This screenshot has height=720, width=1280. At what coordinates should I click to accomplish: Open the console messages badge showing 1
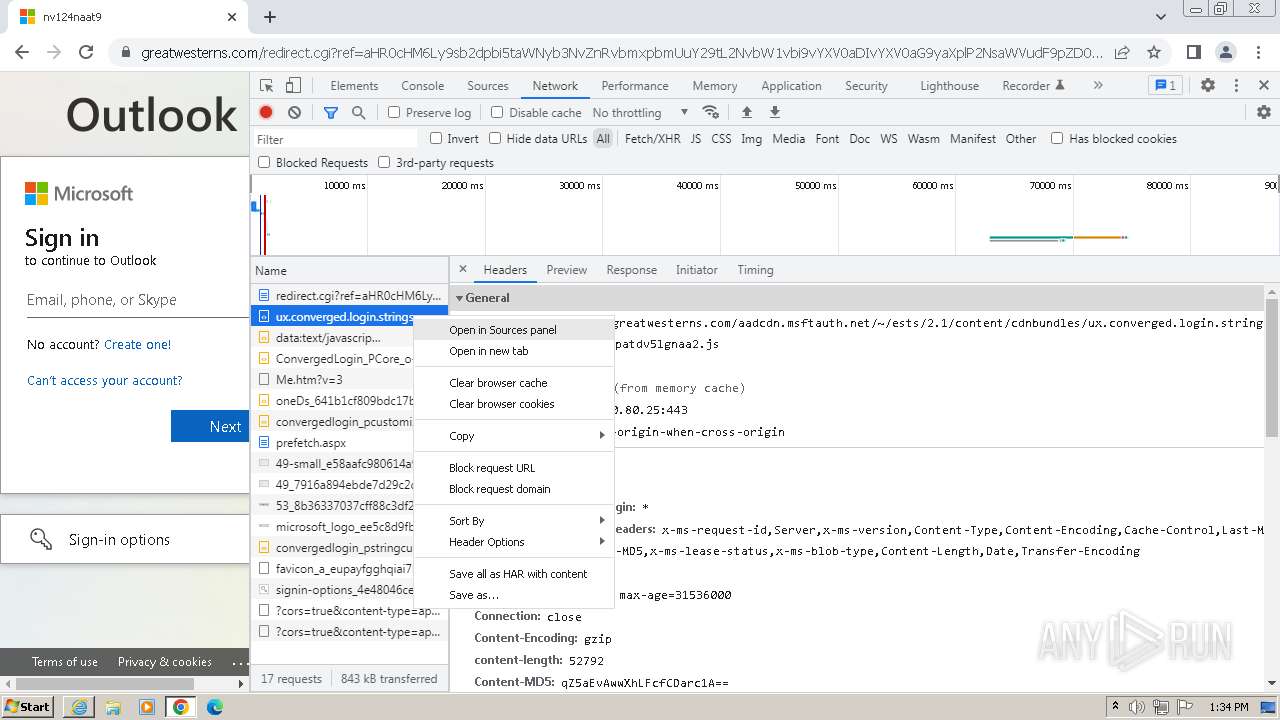(1164, 86)
